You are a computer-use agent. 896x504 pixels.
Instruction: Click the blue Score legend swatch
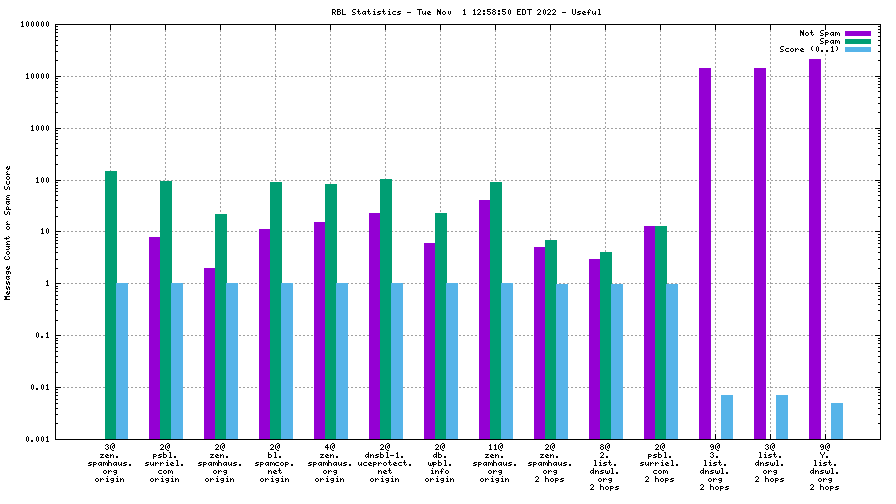(x=858, y=49)
